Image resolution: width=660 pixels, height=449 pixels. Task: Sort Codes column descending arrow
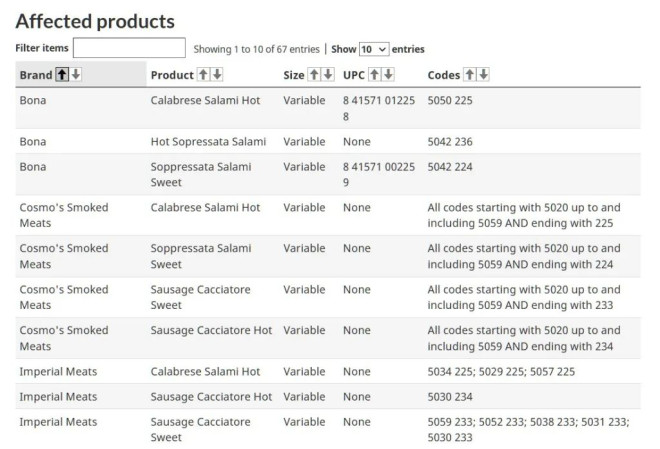pyautogui.click(x=484, y=75)
